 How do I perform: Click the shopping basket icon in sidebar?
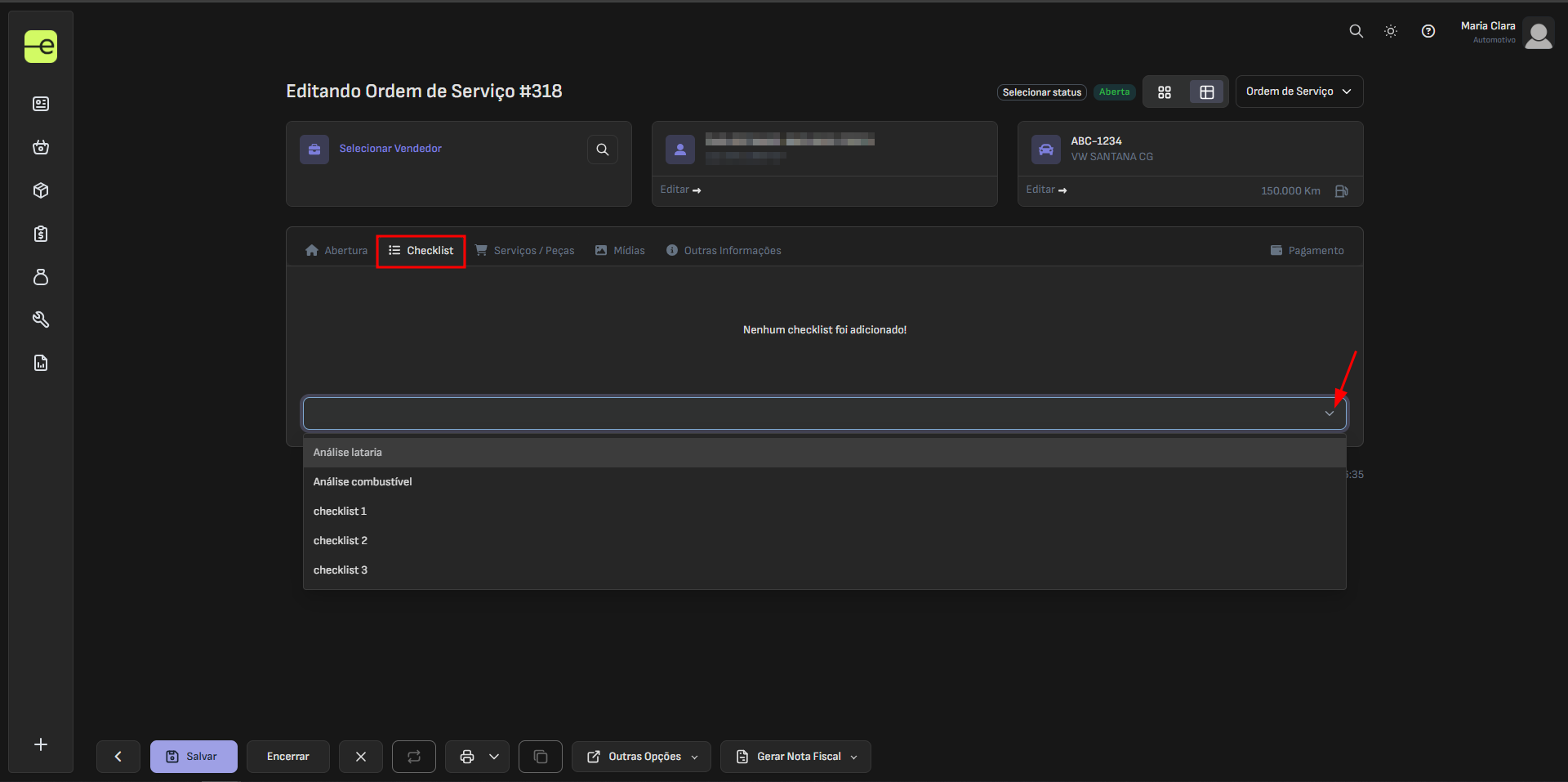pos(41,147)
